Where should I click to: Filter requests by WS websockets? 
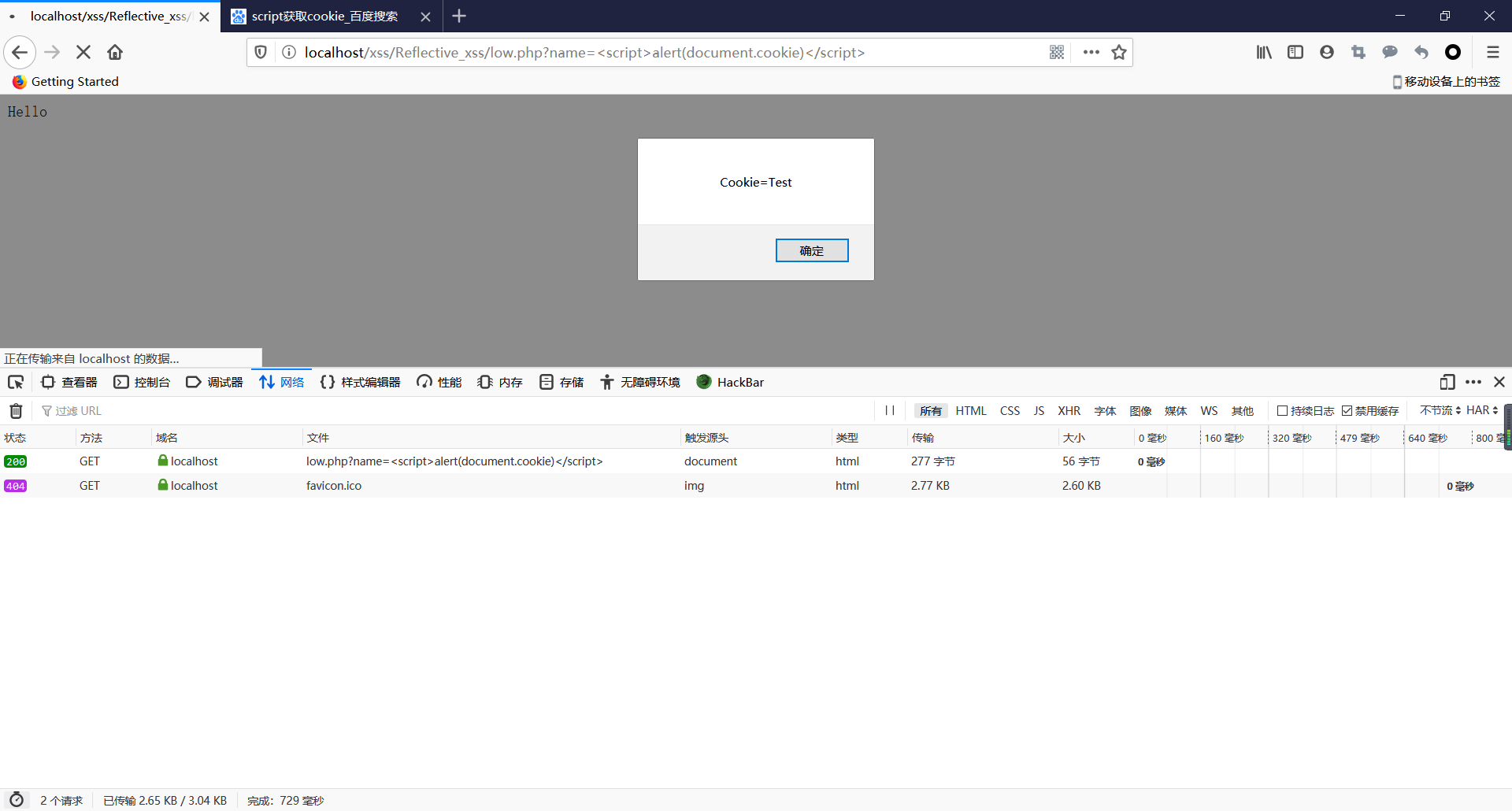click(1209, 411)
